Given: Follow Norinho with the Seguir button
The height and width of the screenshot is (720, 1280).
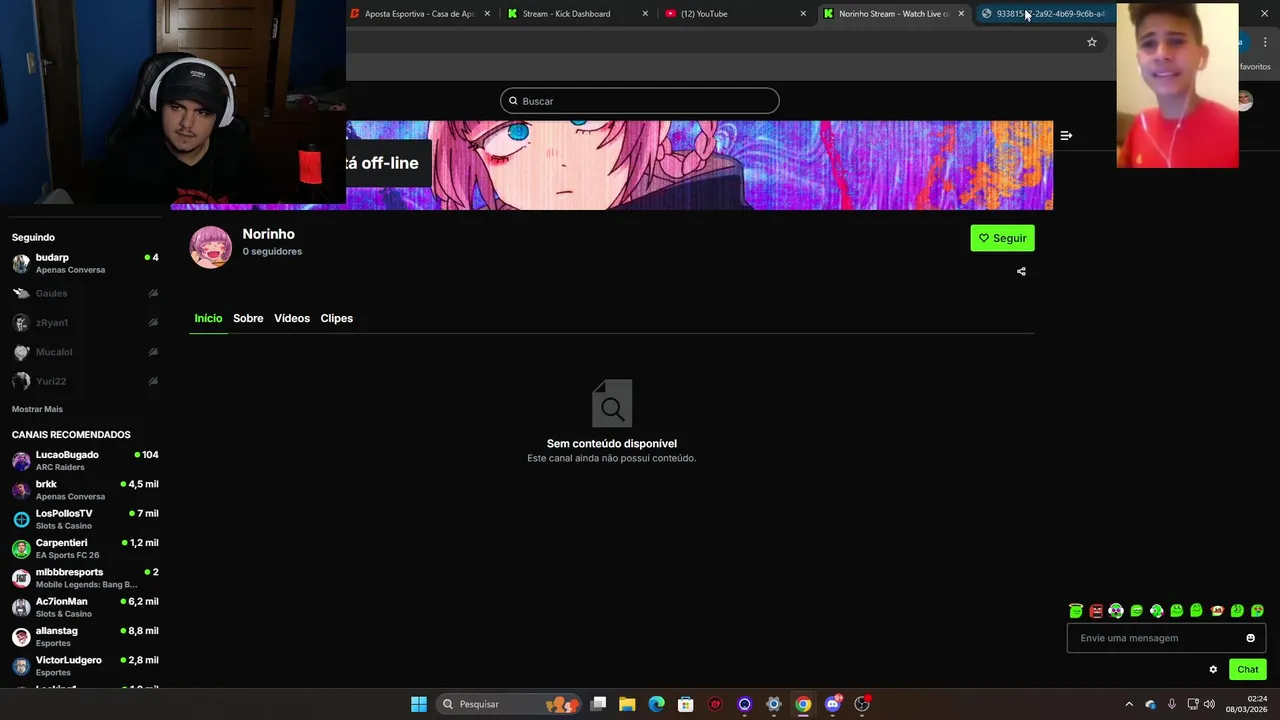Looking at the screenshot, I should coord(1002,238).
